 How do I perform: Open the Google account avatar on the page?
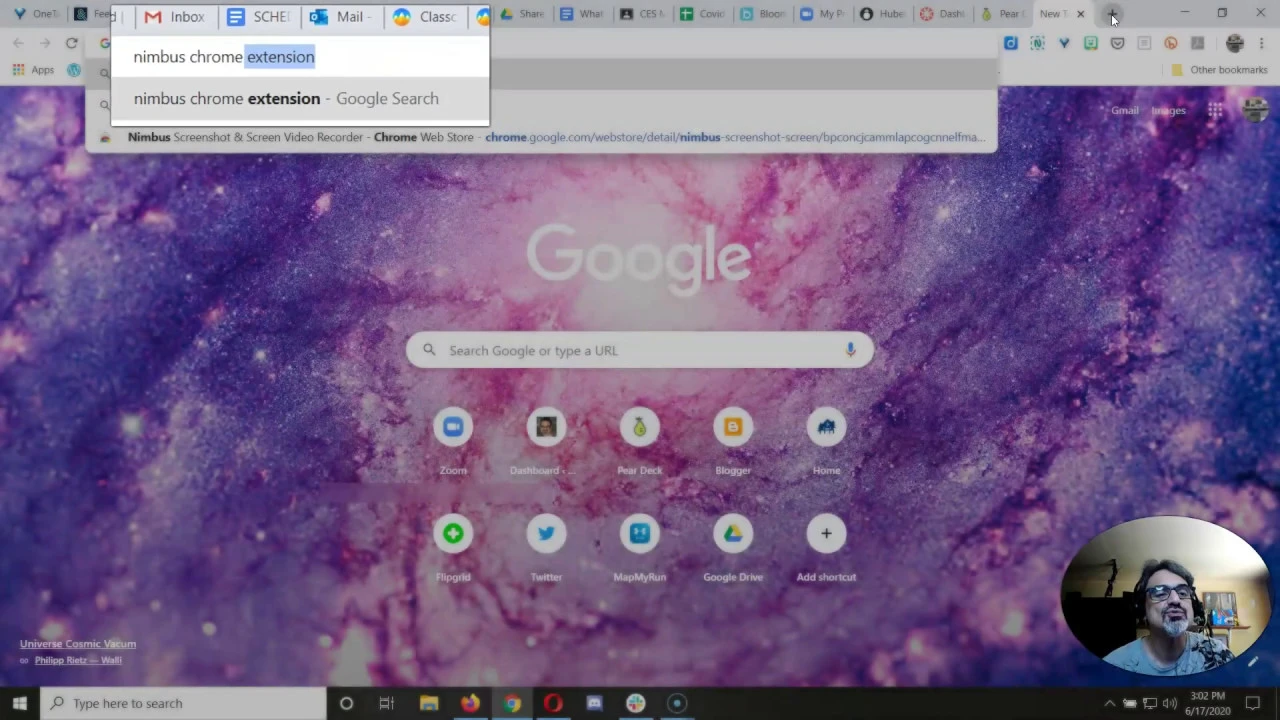coord(1256,111)
